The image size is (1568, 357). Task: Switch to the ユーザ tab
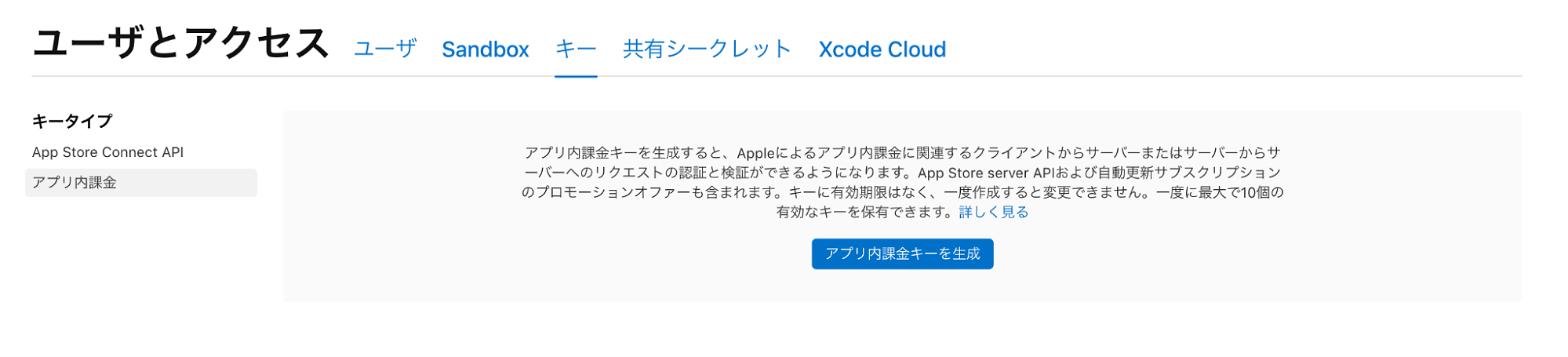click(384, 49)
